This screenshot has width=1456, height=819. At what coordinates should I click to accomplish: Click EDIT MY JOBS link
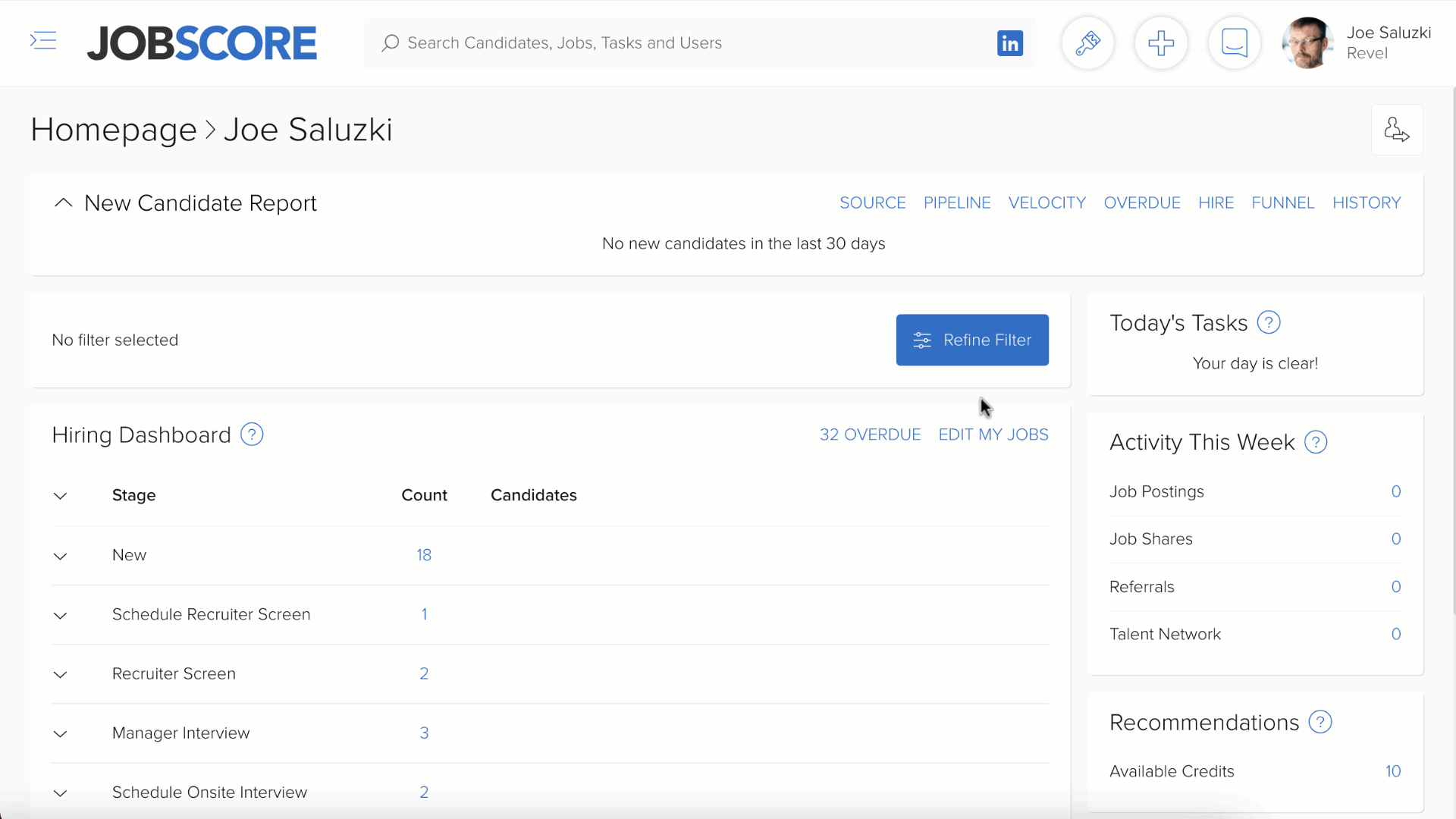(993, 435)
